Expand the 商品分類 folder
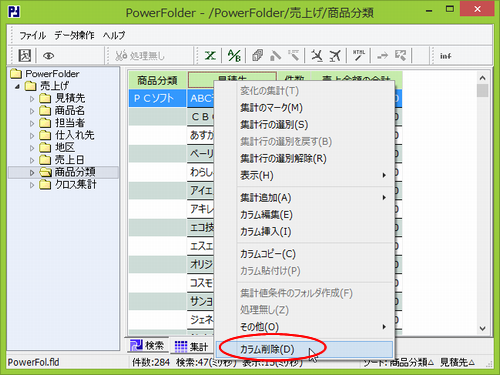The image size is (500, 375). (x=32, y=172)
